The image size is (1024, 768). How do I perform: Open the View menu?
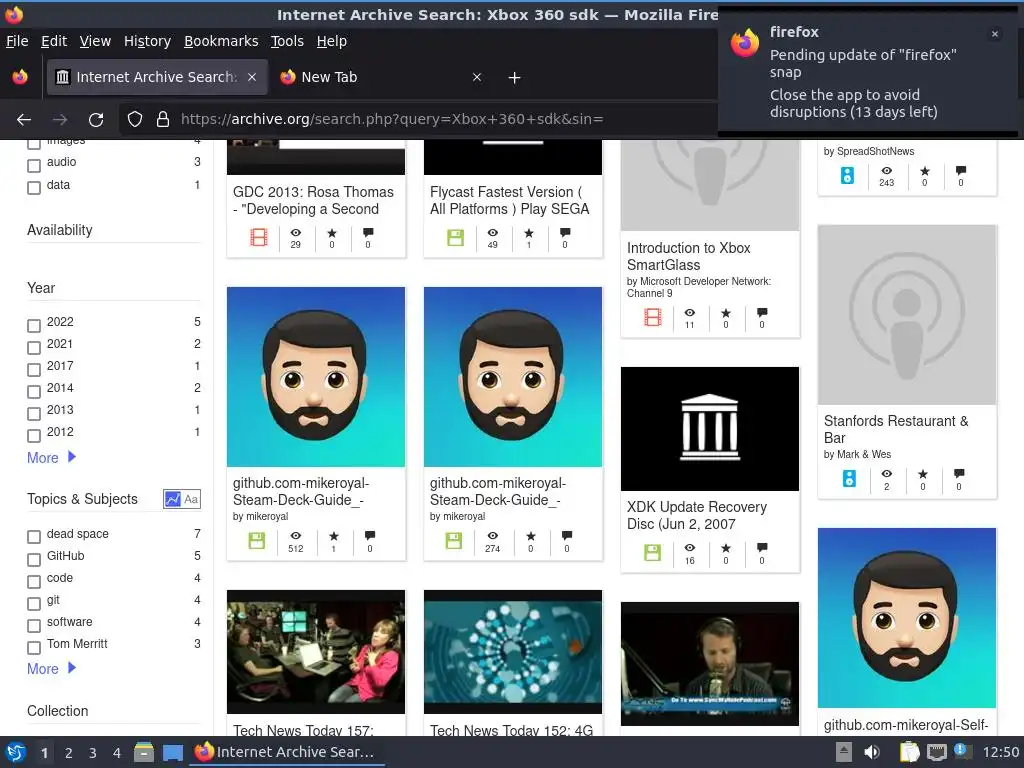pos(95,41)
